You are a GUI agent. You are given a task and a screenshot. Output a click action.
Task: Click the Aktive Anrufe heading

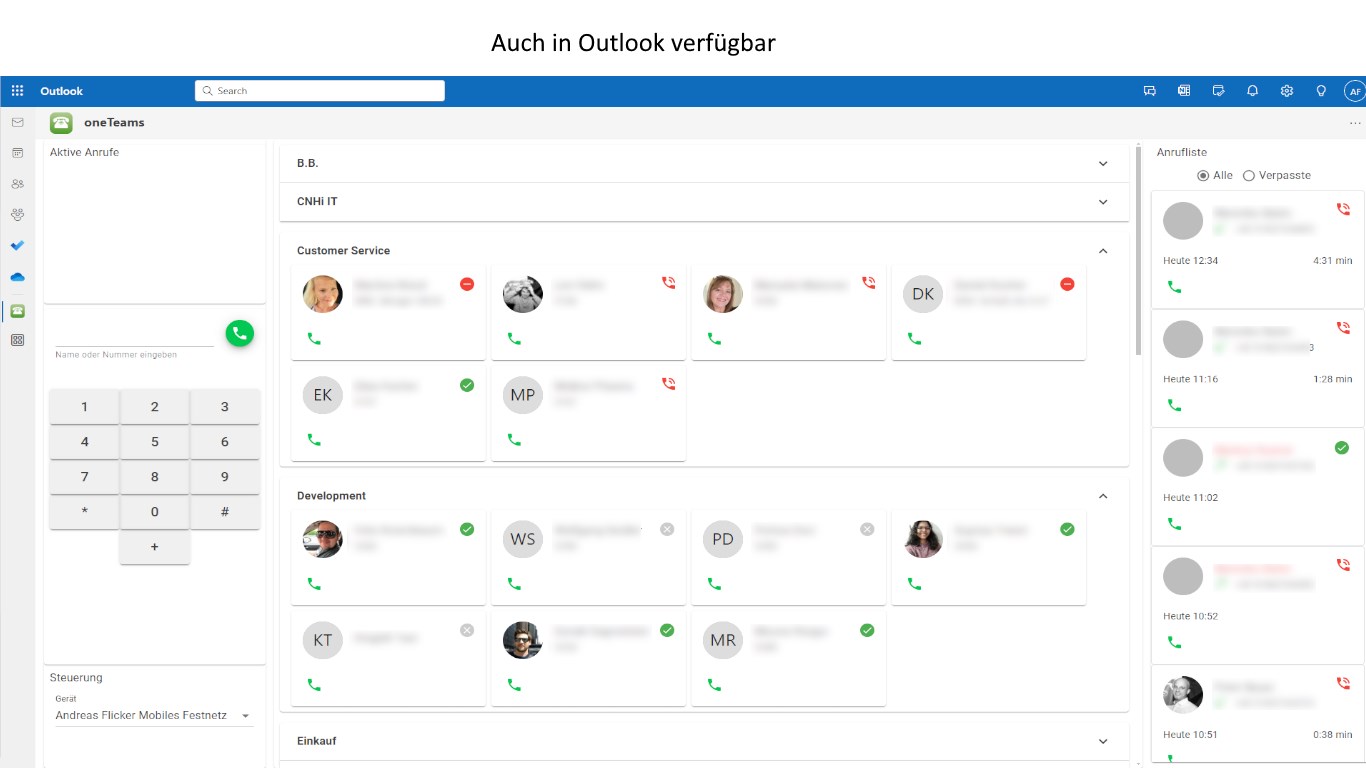click(84, 152)
